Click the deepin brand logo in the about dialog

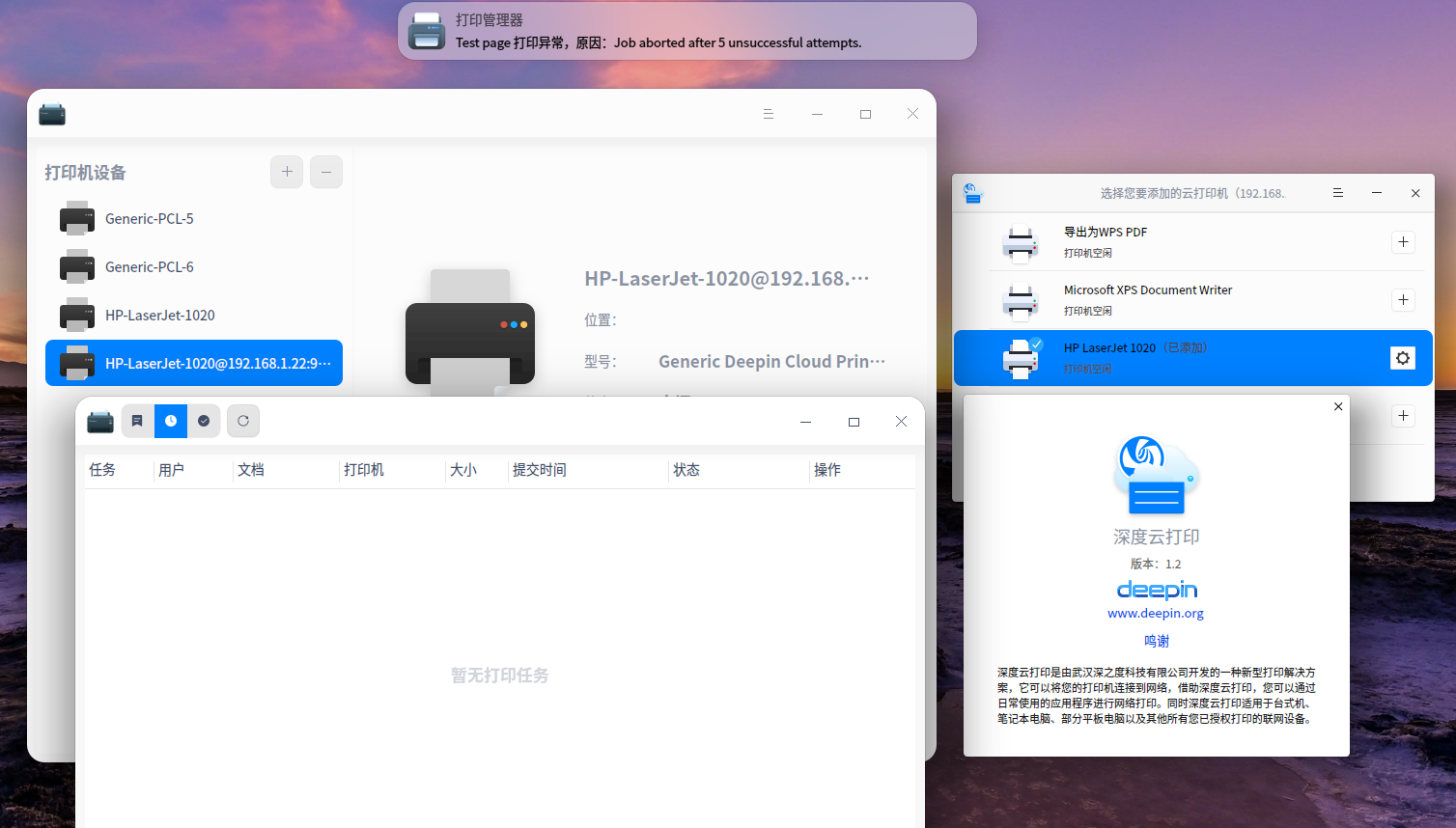click(1157, 590)
